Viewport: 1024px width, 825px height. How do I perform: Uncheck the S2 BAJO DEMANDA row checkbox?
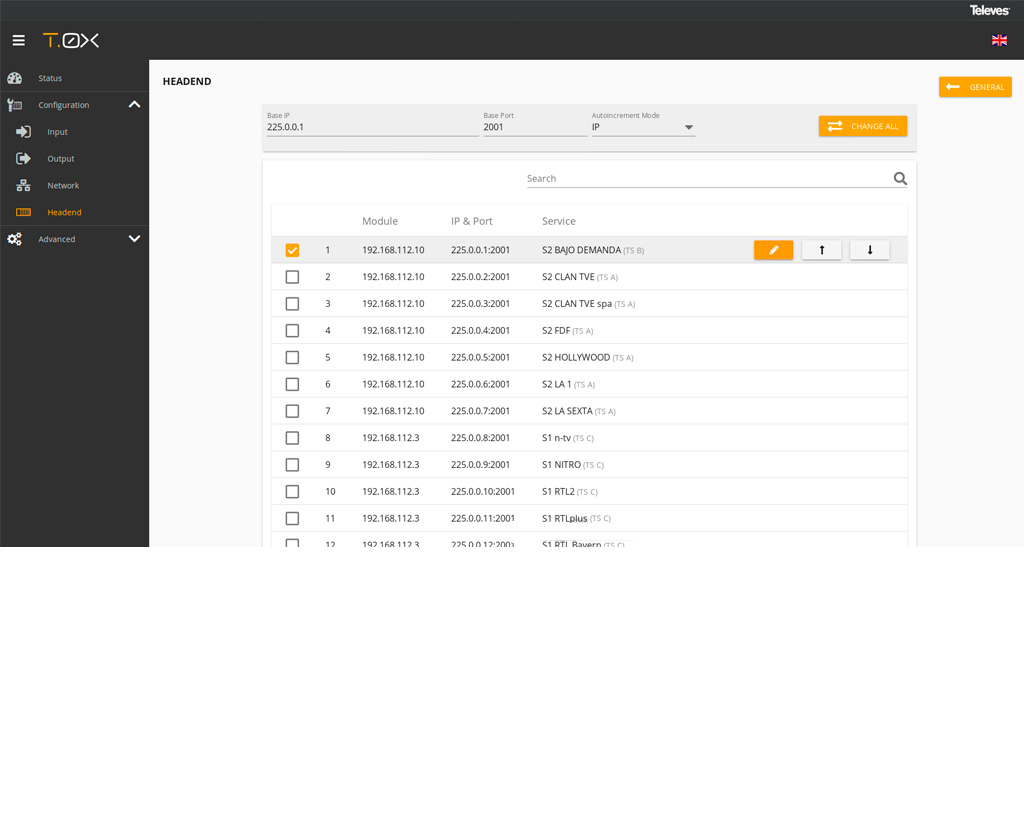[292, 250]
